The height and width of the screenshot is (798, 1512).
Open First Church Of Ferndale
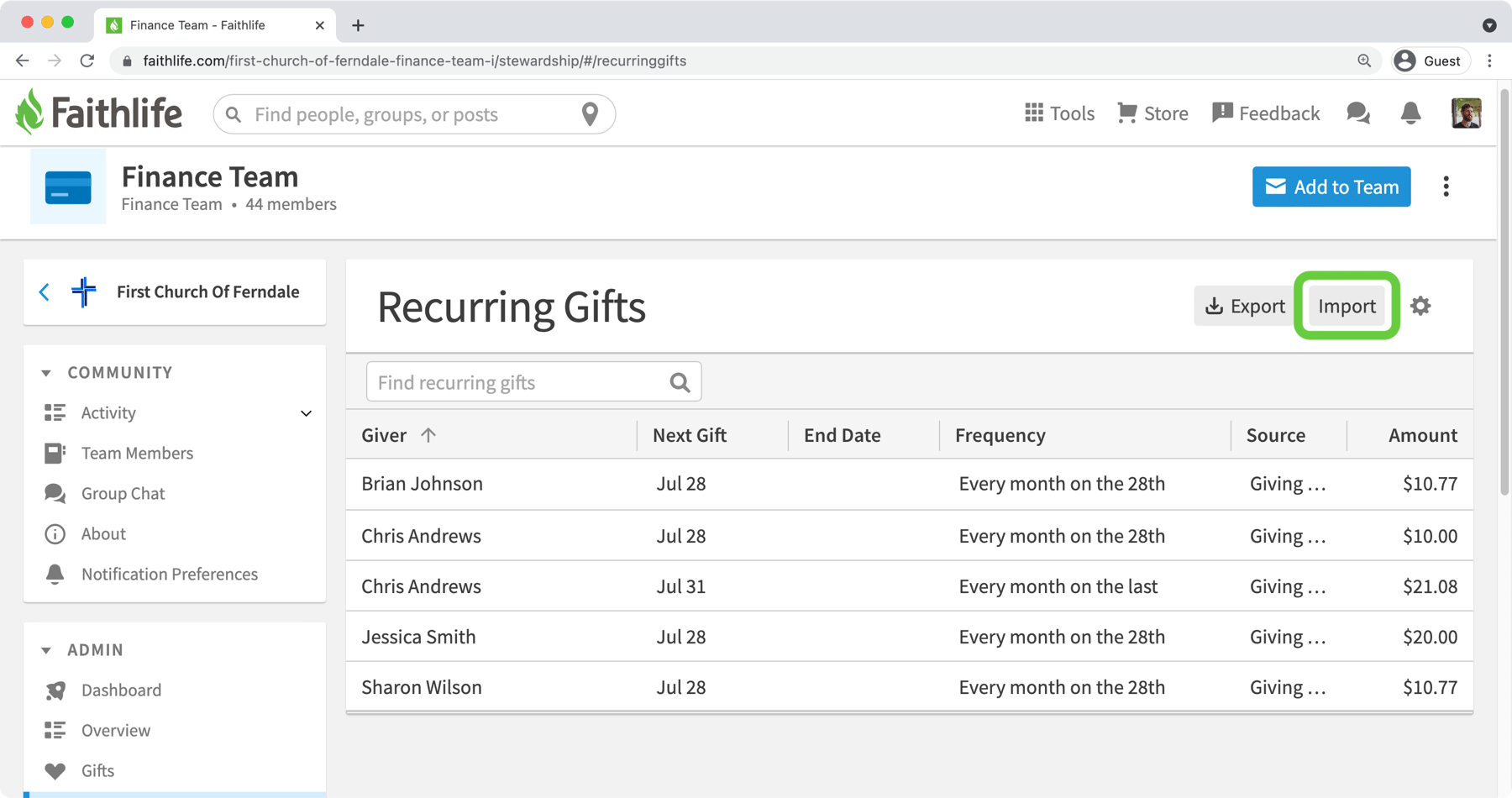pos(207,291)
